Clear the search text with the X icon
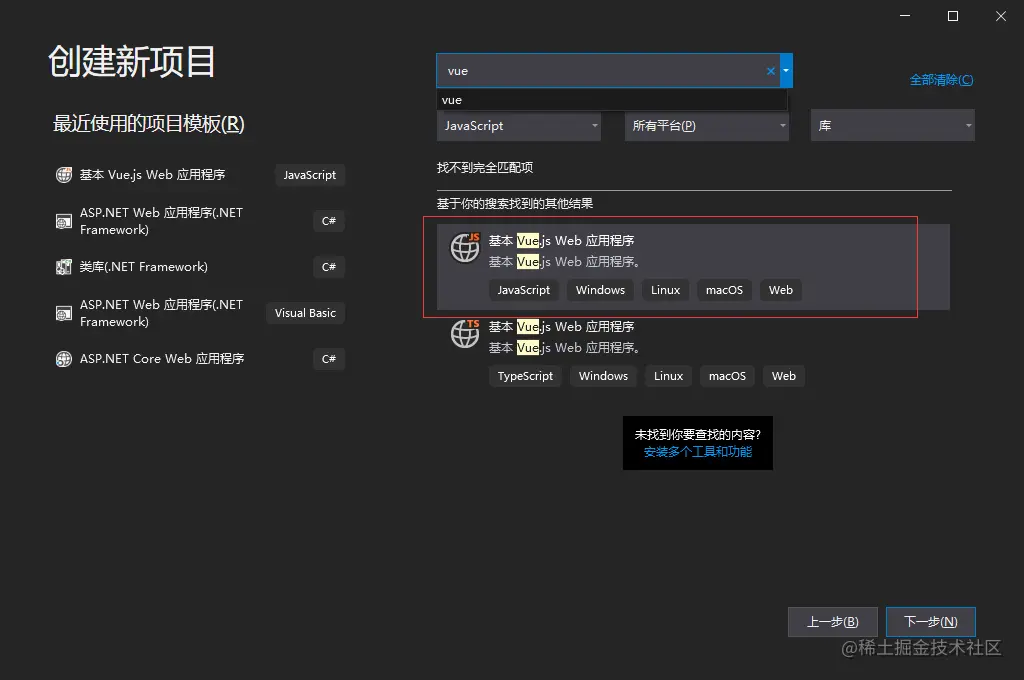 (x=771, y=71)
